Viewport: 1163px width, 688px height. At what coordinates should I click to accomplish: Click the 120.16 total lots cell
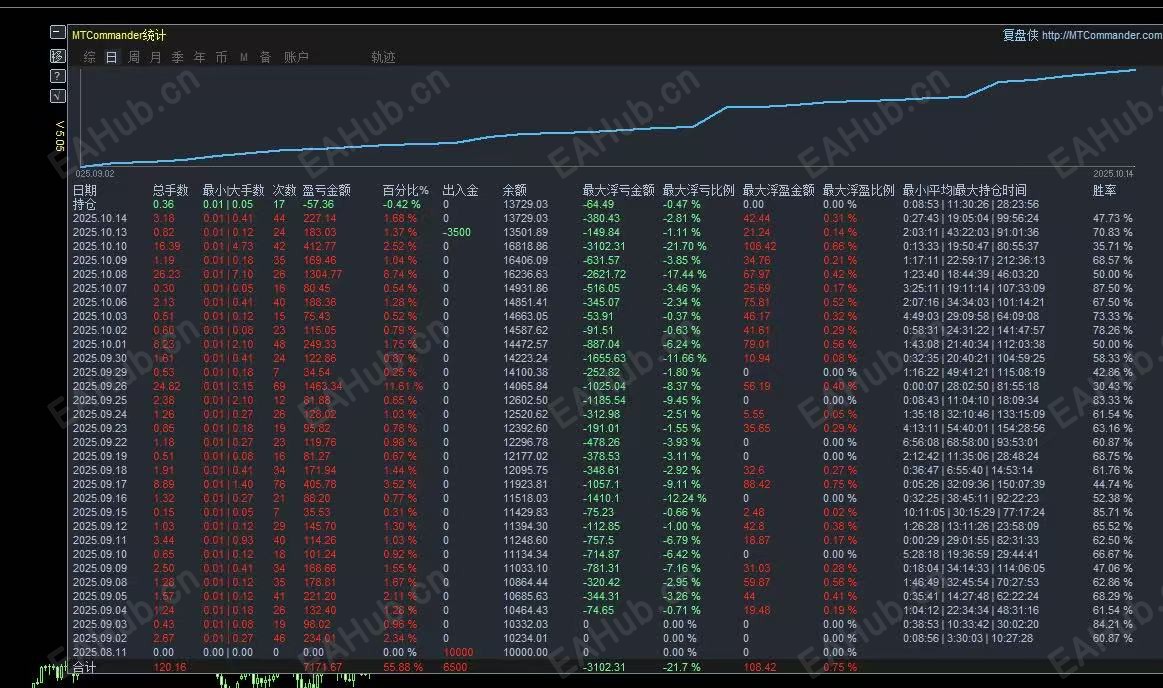point(170,667)
